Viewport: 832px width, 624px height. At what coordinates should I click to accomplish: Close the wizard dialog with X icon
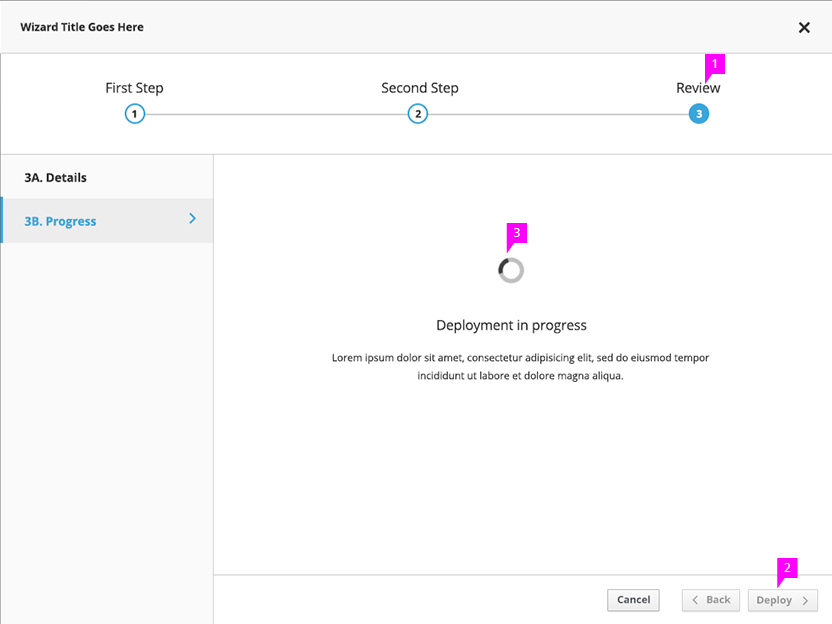click(804, 28)
